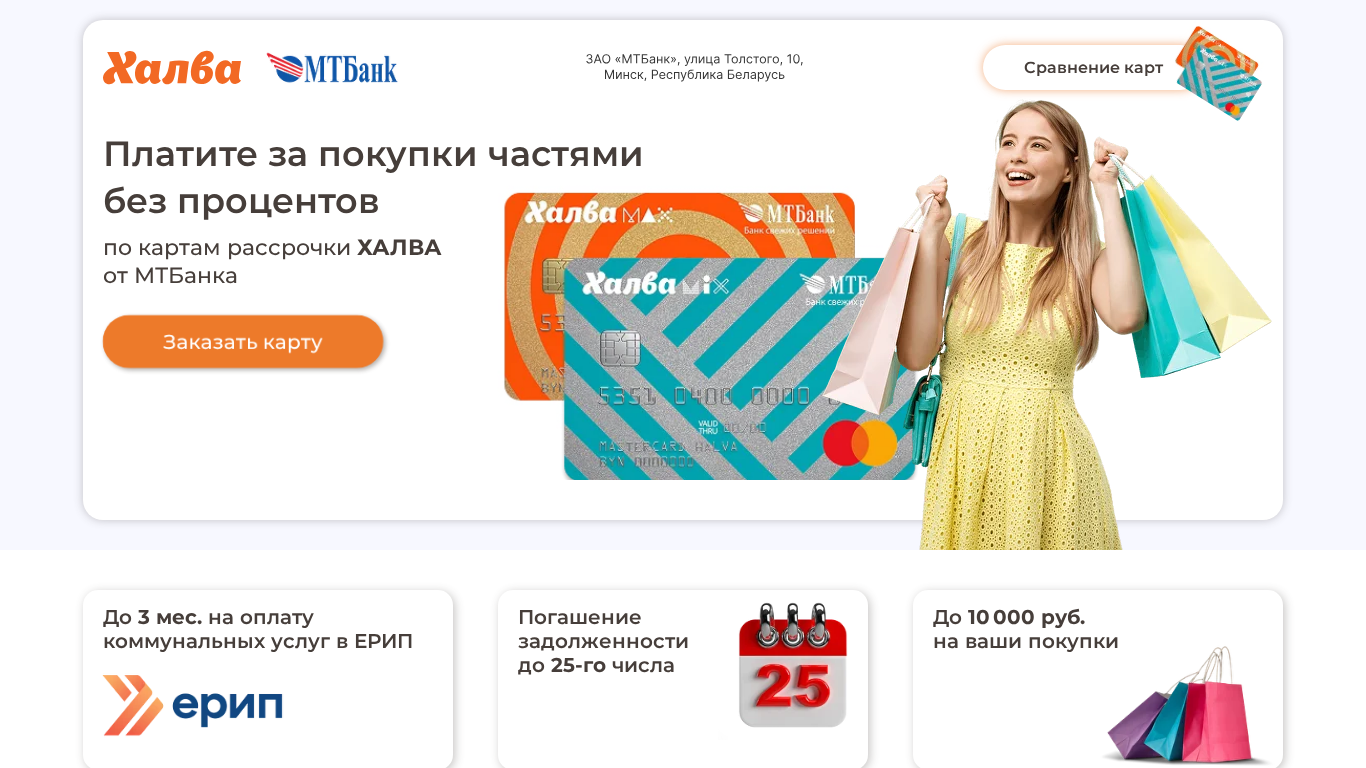Click the chip on the Халва MIX card

(x=620, y=348)
